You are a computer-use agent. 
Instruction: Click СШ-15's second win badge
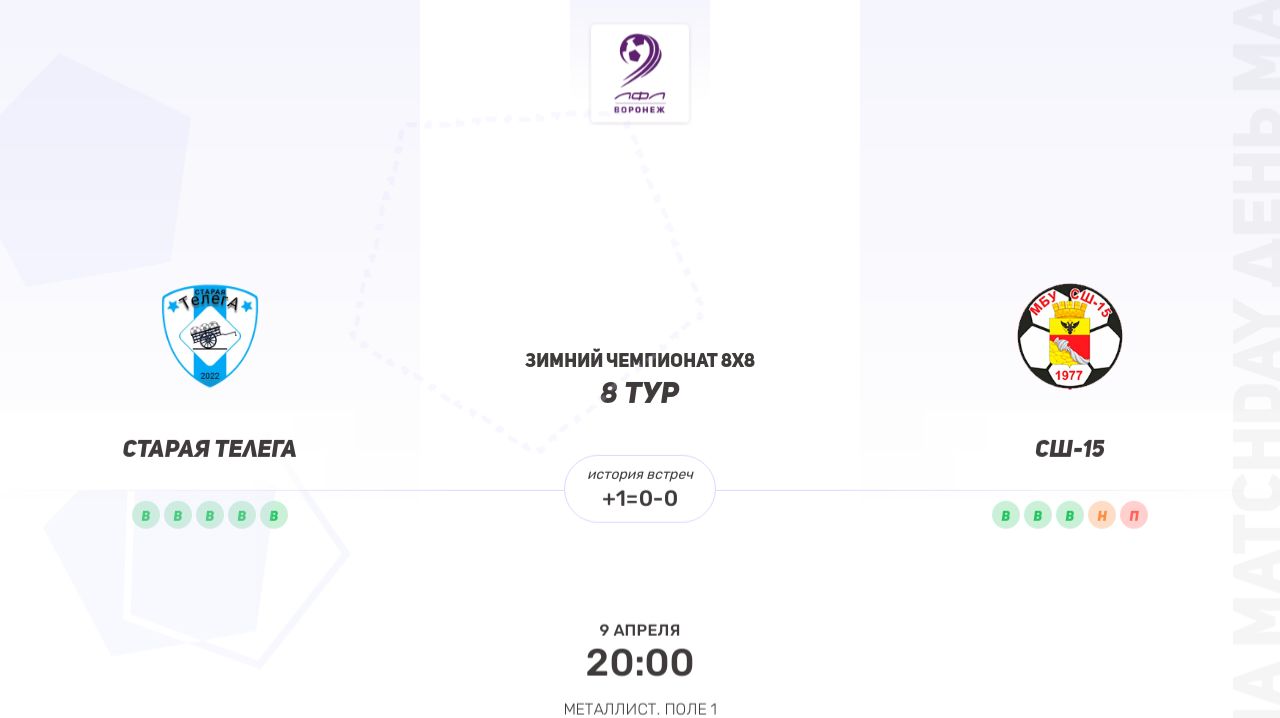(x=1038, y=515)
